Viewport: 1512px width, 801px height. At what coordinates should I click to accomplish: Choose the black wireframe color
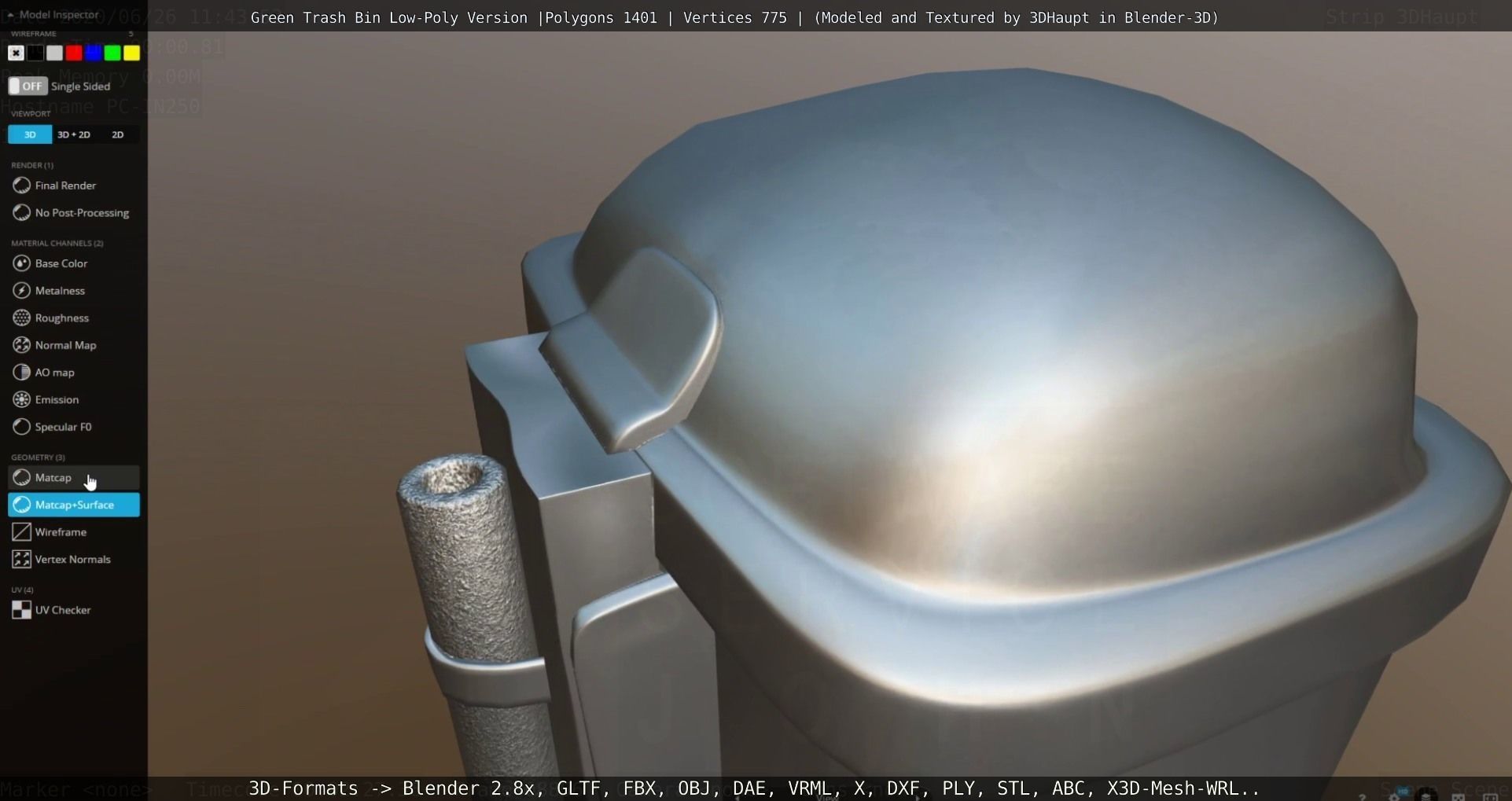pyautogui.click(x=35, y=53)
